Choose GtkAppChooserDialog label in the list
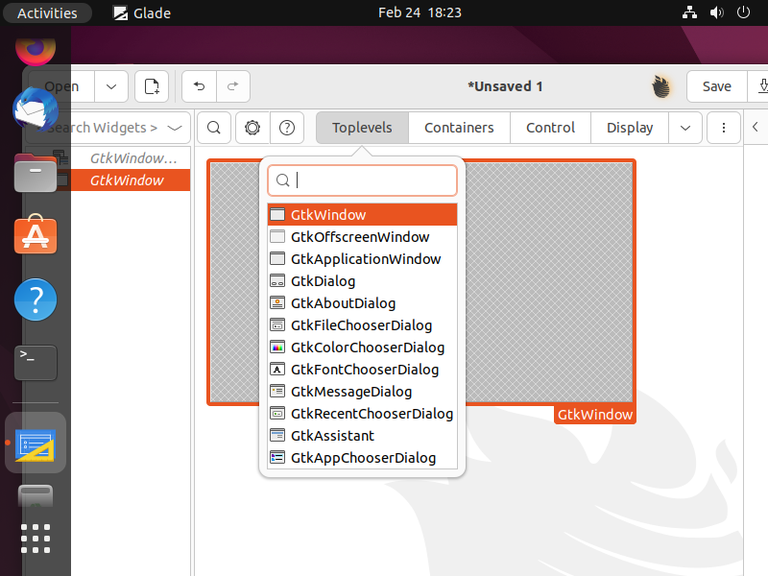This screenshot has height=576, width=768. click(363, 457)
